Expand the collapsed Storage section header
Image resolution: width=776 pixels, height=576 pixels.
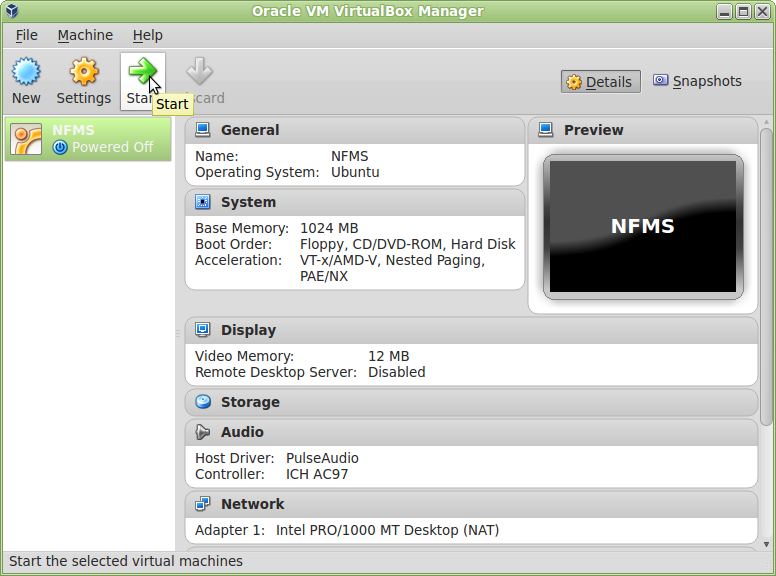pyautogui.click(x=471, y=402)
